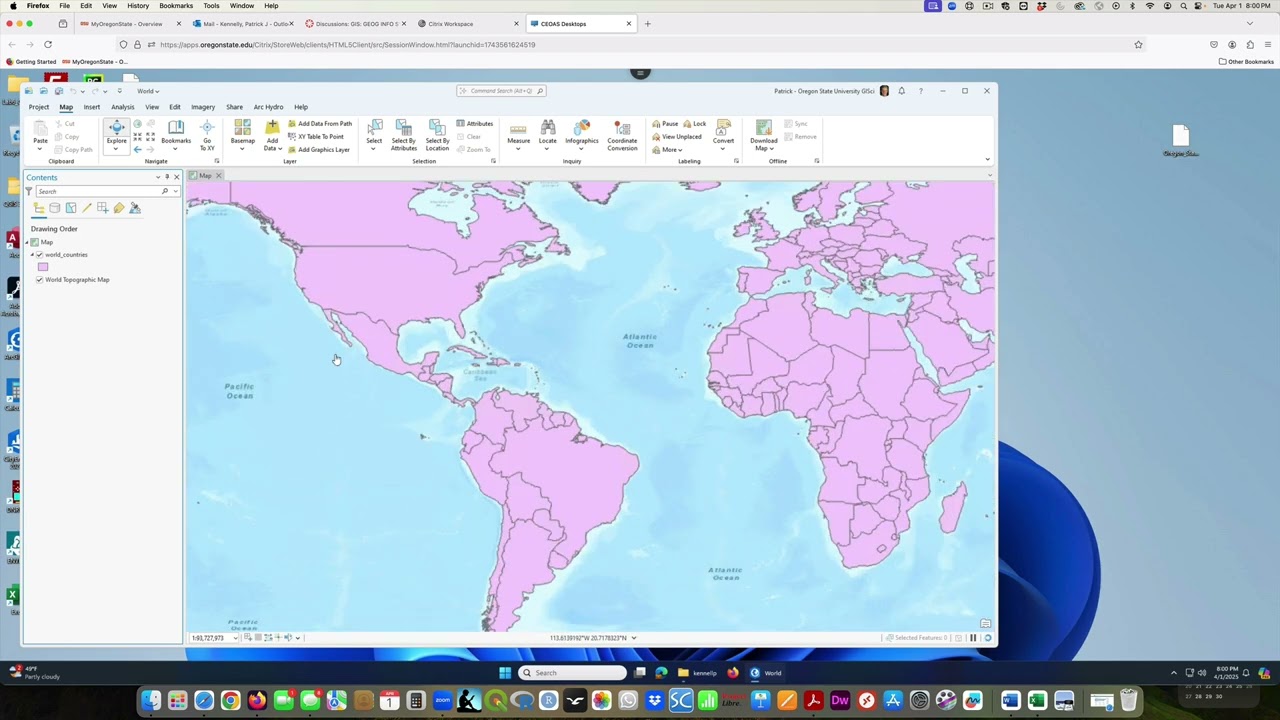Collapse the ribbon with the chevron
The width and height of the screenshot is (1280, 720).
pyautogui.click(x=987, y=160)
